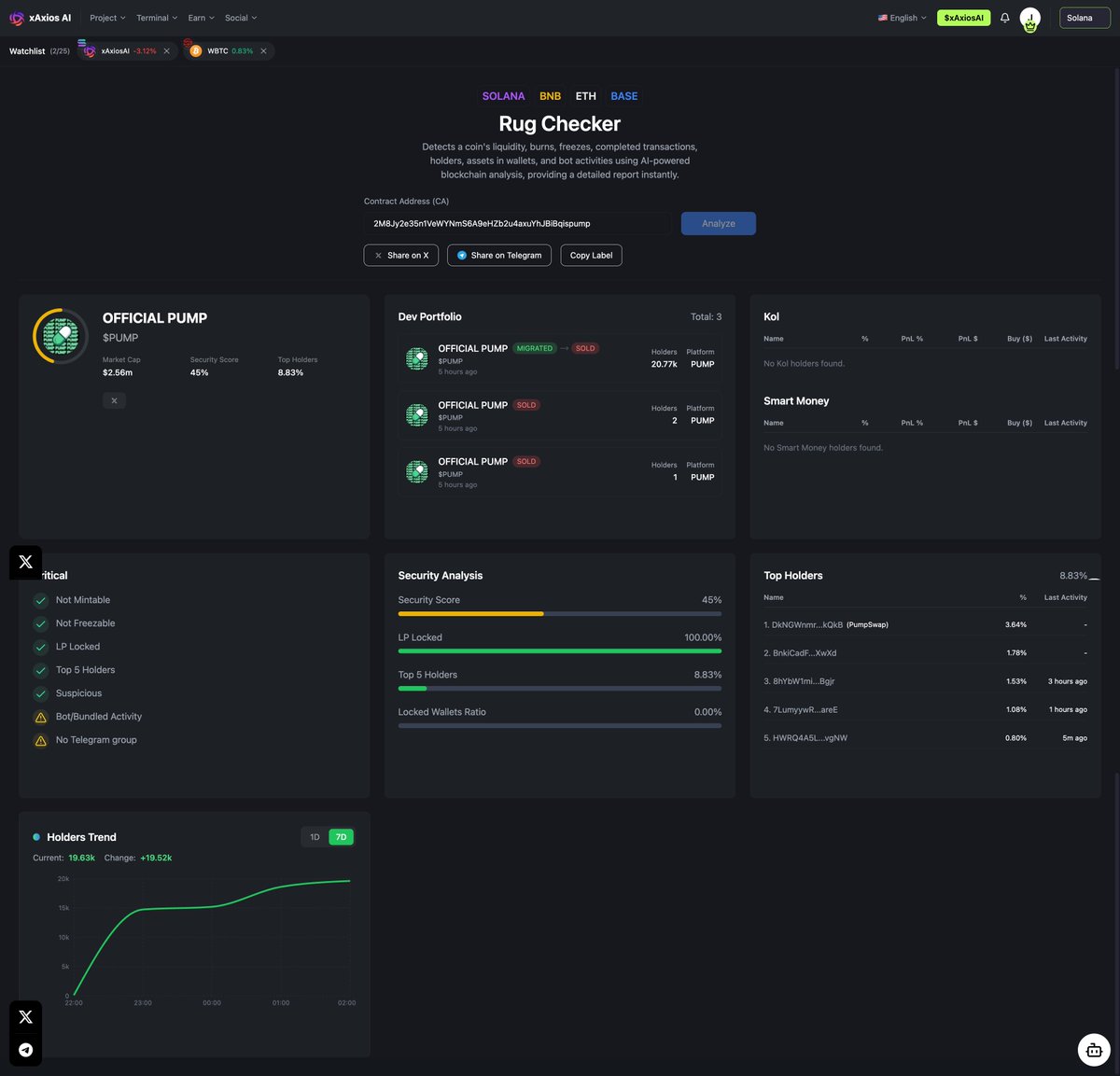Click the Contract Address input field
1120x1076 pixels.
click(517, 224)
